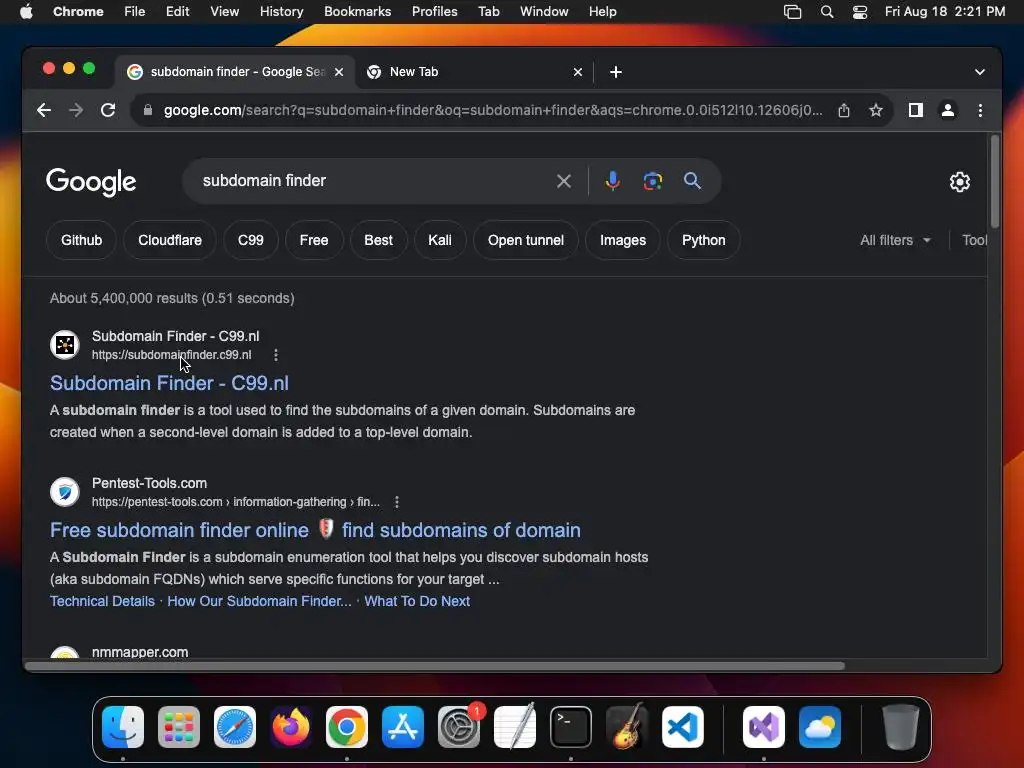Click the Chrome forward arrow

76,110
